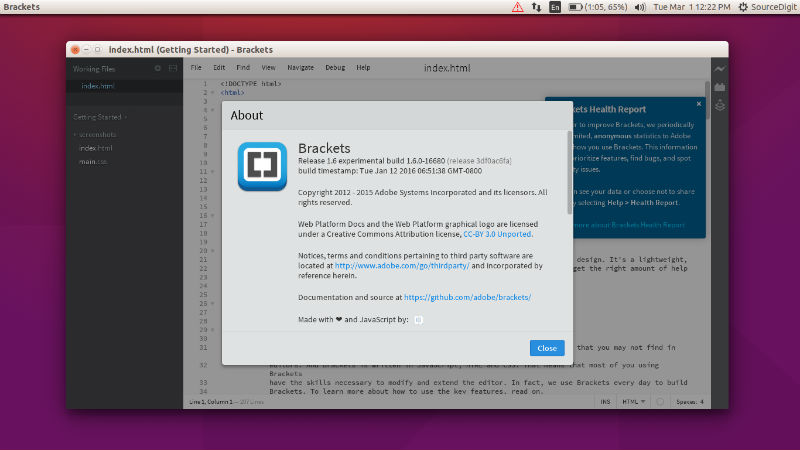Open the adobe.com thirdparty link

tap(402, 266)
